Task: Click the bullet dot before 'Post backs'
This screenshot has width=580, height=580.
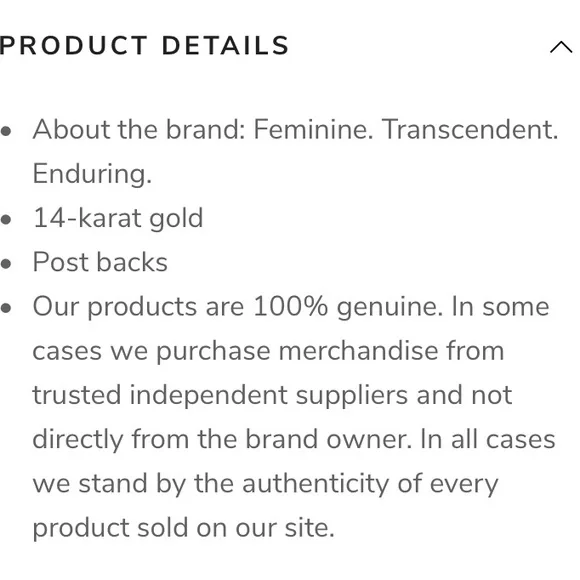Action: [6, 264]
